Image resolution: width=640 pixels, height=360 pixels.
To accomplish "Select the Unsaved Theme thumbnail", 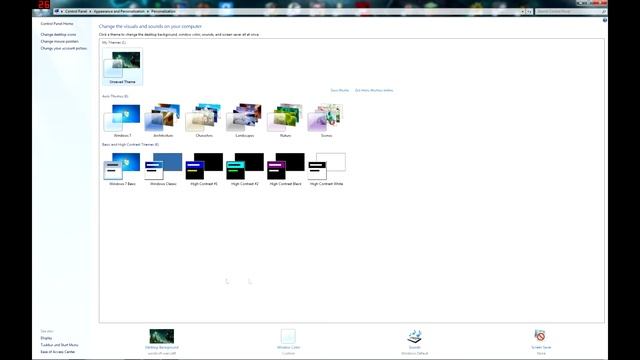I will (122, 67).
